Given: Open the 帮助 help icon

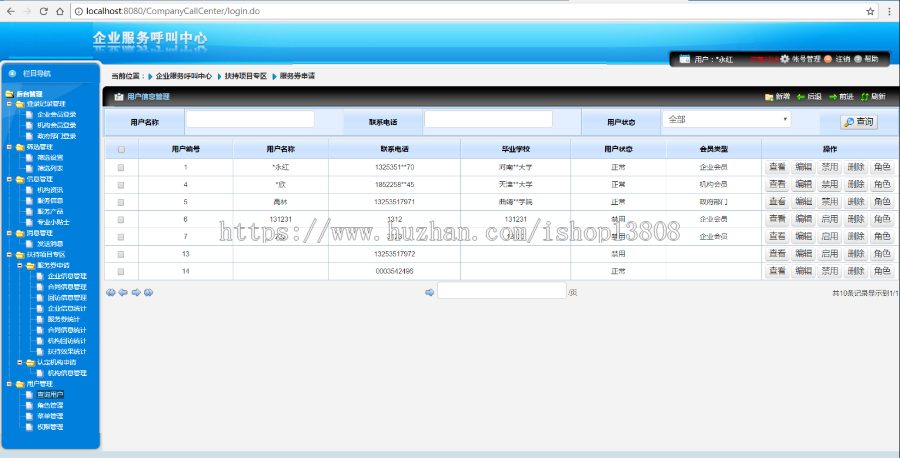Looking at the screenshot, I should click(x=858, y=59).
